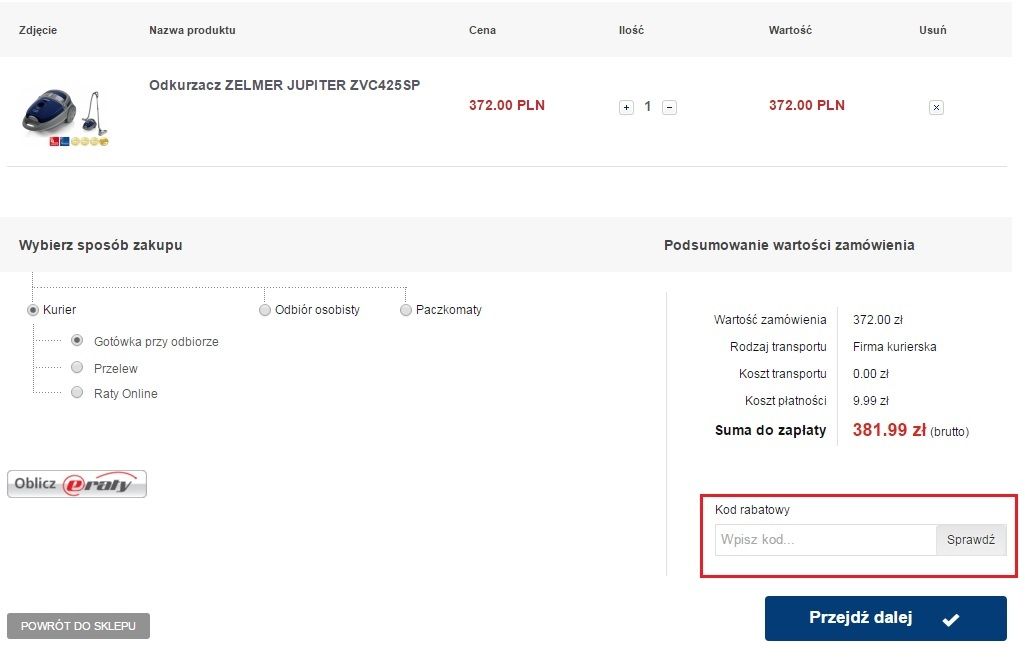Click the Zdjęcie column header
Viewport: 1025px width, 662px height.
pyautogui.click(x=38, y=30)
